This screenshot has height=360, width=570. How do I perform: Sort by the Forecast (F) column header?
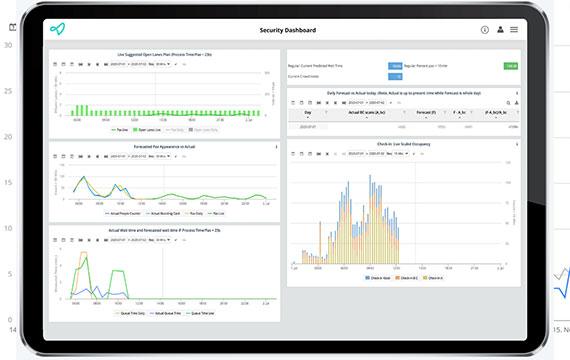point(426,113)
